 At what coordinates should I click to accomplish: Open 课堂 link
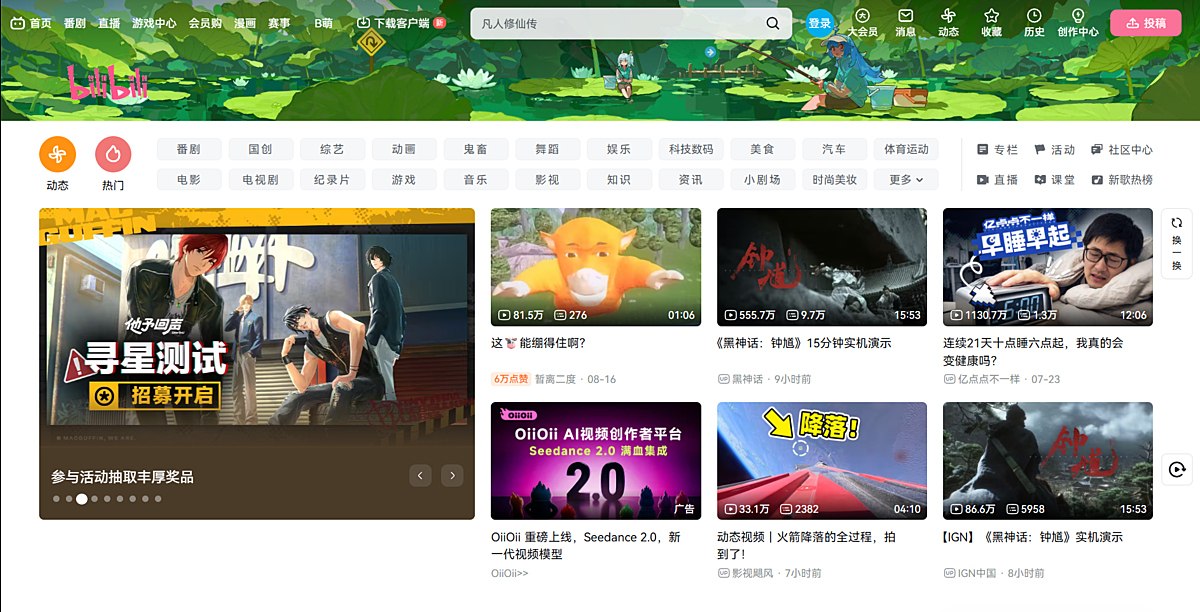click(1054, 180)
